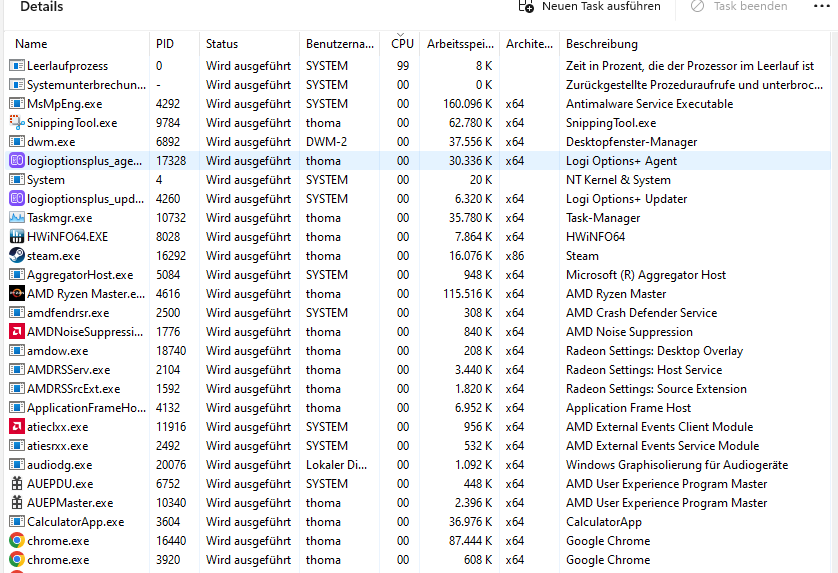The width and height of the screenshot is (838, 573).
Task: Click description Logi Options+ Agent
Action: 621,161
